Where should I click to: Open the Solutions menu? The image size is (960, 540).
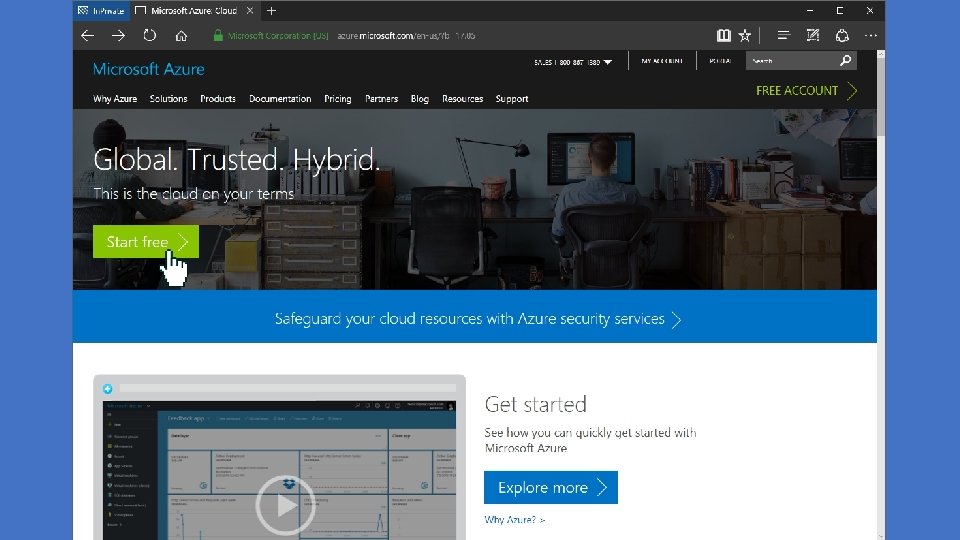[x=168, y=99]
